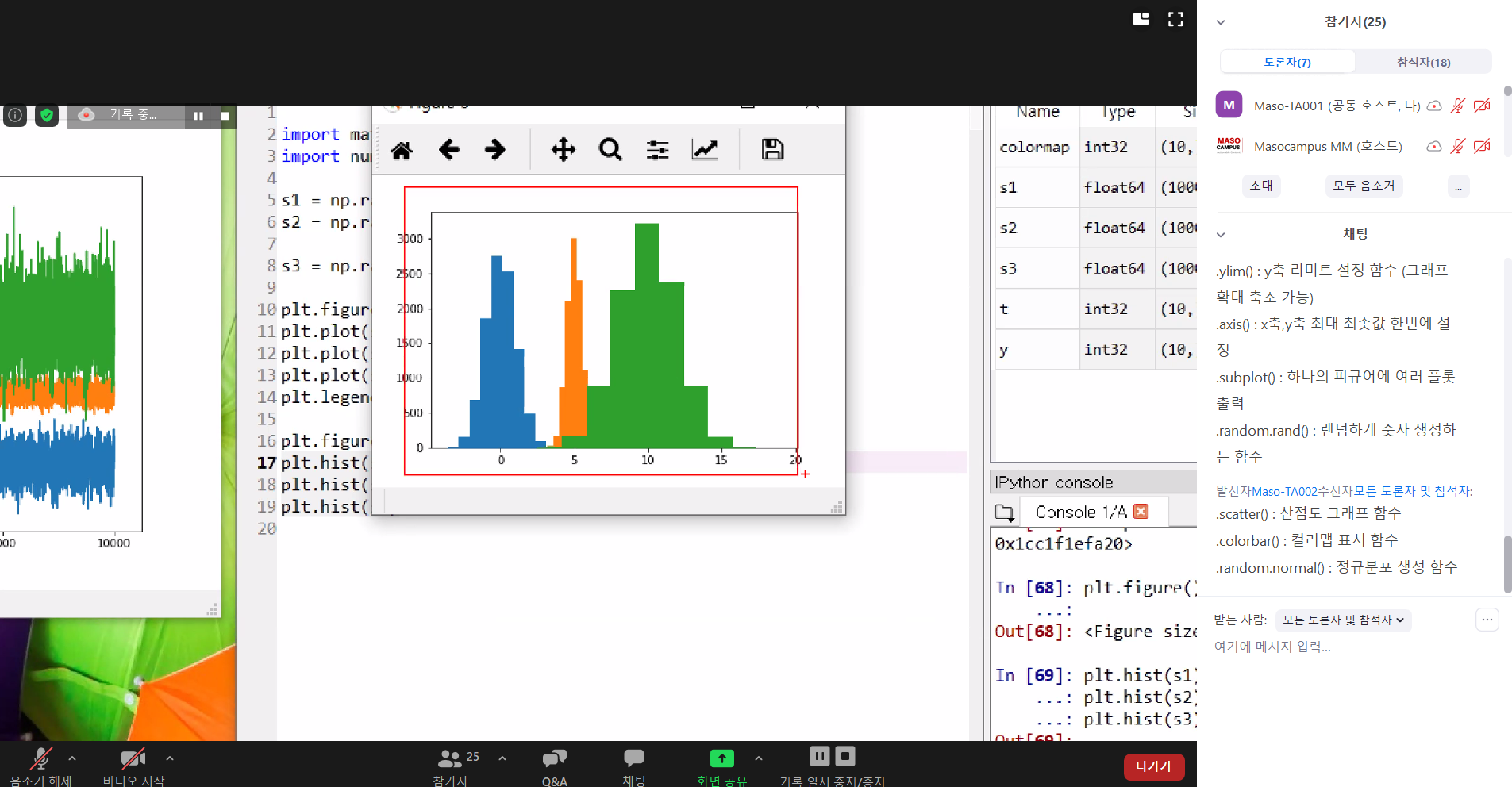Click the matplotlib back arrow icon
This screenshot has height=787, width=1512.
coord(448,150)
